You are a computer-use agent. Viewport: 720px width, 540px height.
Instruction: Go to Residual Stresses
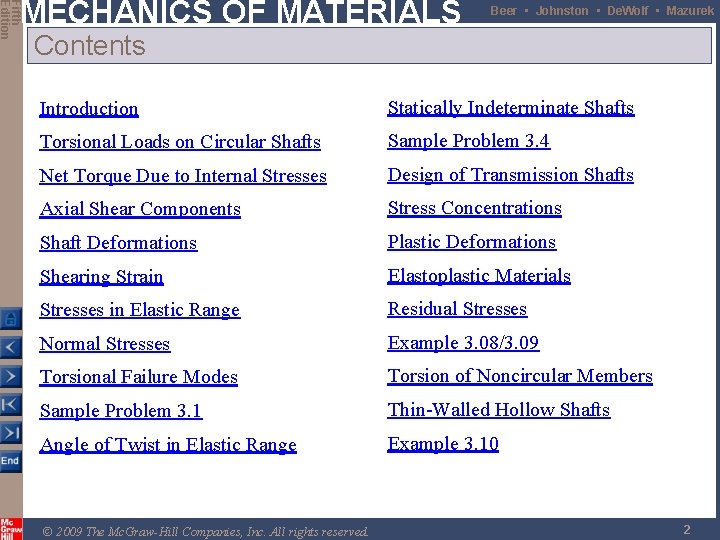(x=457, y=309)
